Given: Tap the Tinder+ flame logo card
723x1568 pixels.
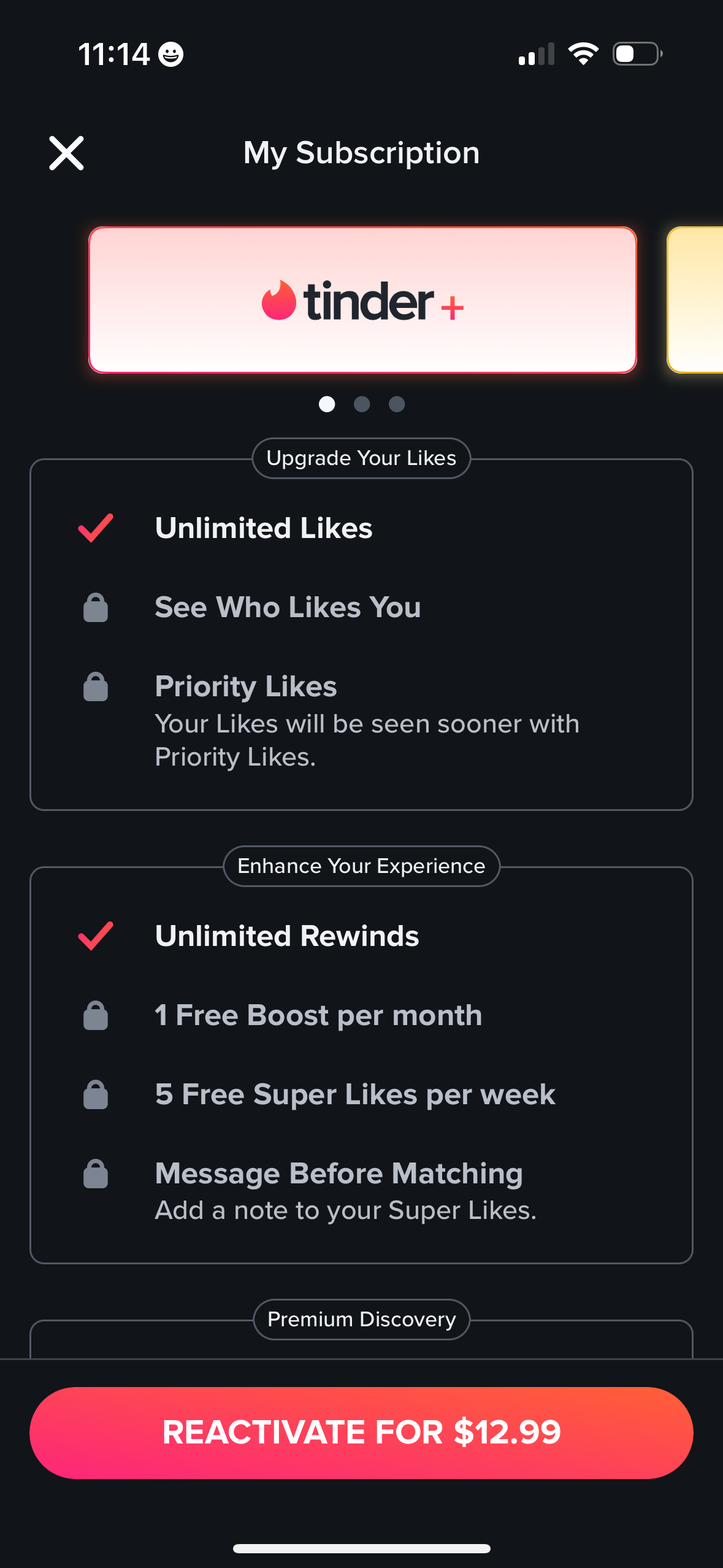Looking at the screenshot, I should (x=362, y=300).
